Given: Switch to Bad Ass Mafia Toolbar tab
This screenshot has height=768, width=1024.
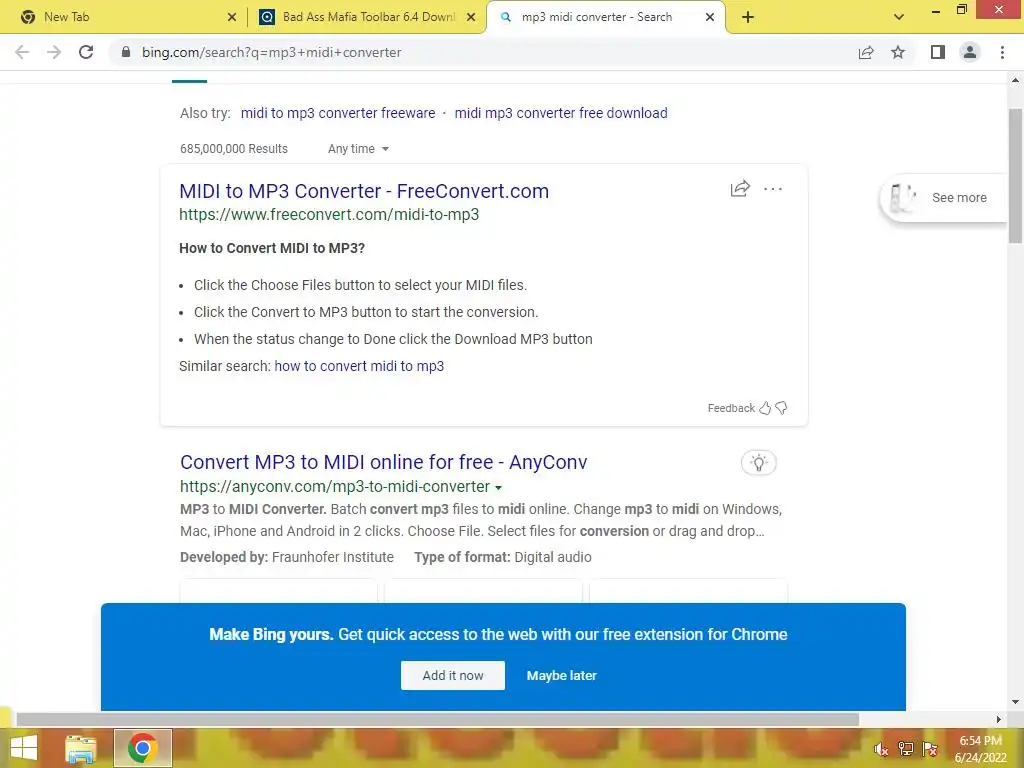Looking at the screenshot, I should (x=369, y=17).
